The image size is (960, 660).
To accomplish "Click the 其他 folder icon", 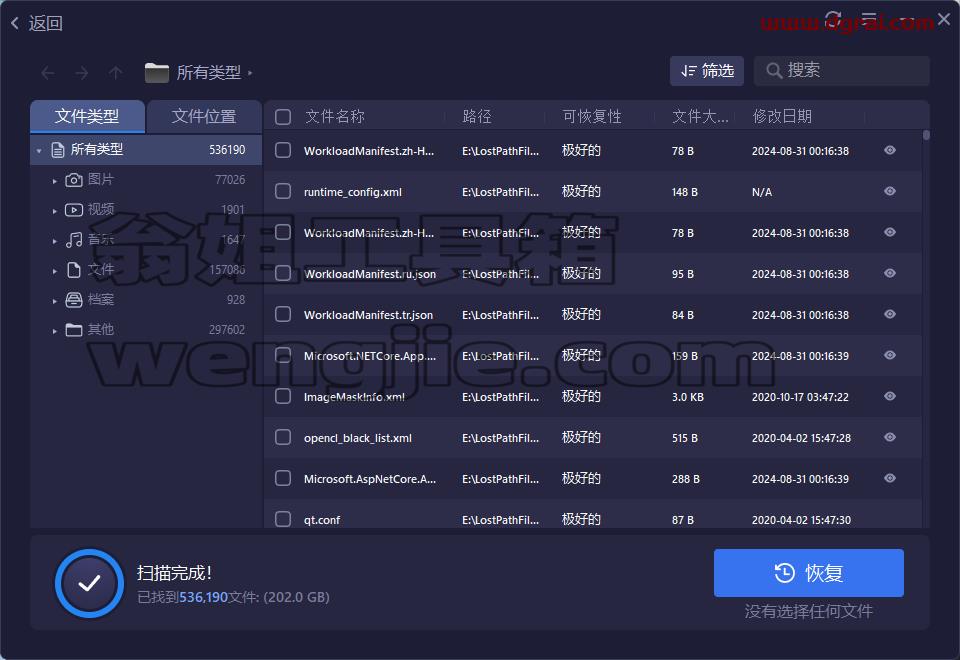I will pos(74,330).
